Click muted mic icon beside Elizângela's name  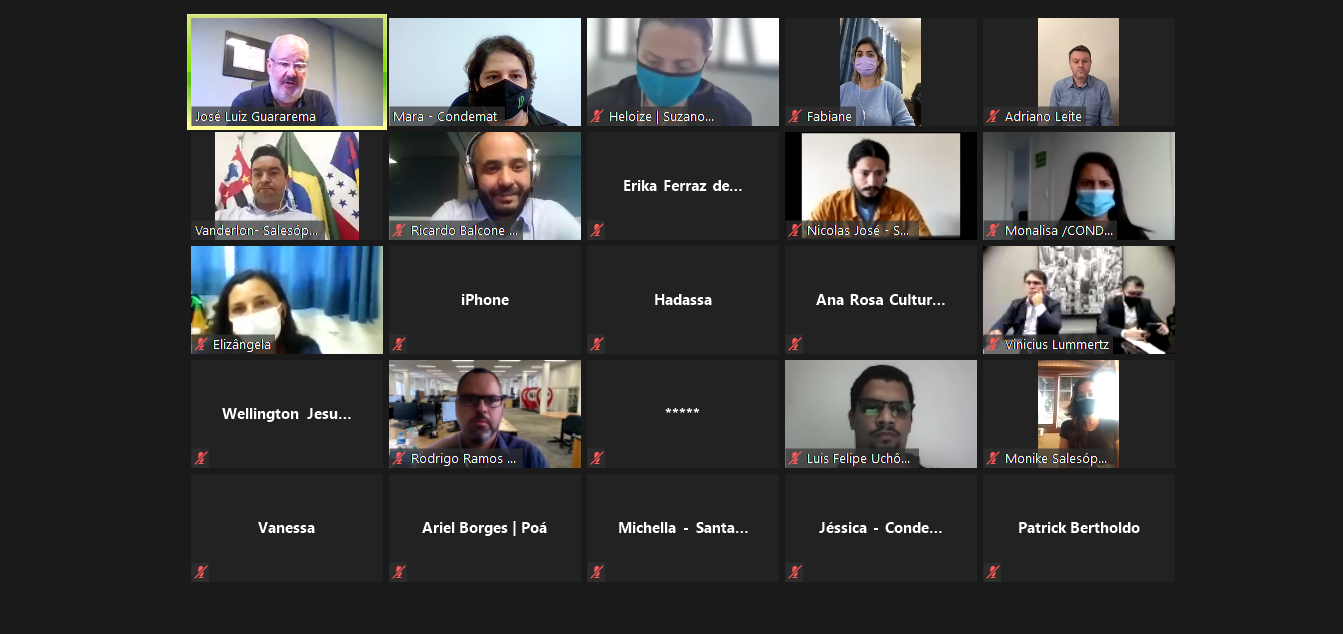(201, 344)
